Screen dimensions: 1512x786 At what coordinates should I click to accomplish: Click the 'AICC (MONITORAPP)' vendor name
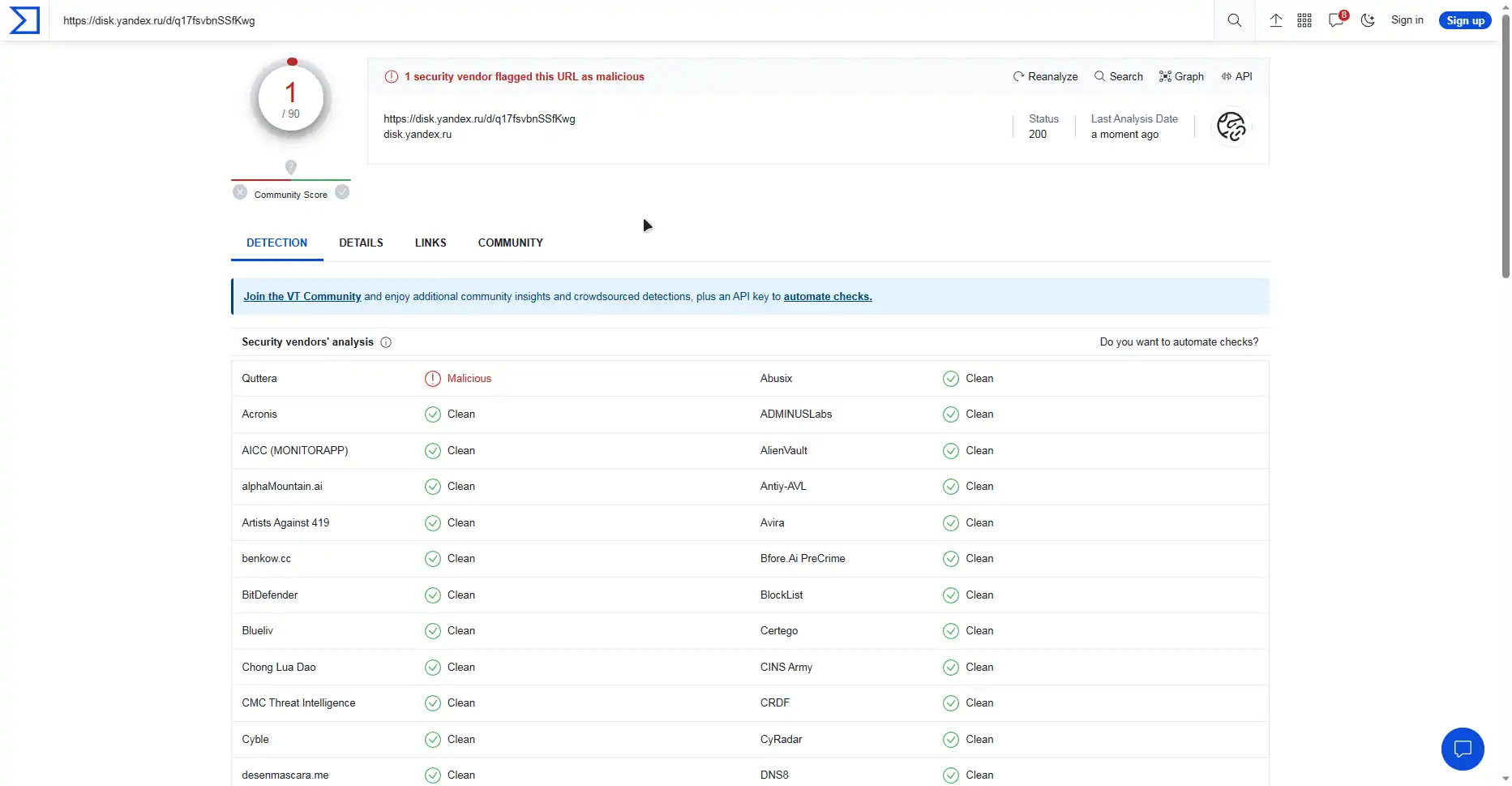[295, 451]
